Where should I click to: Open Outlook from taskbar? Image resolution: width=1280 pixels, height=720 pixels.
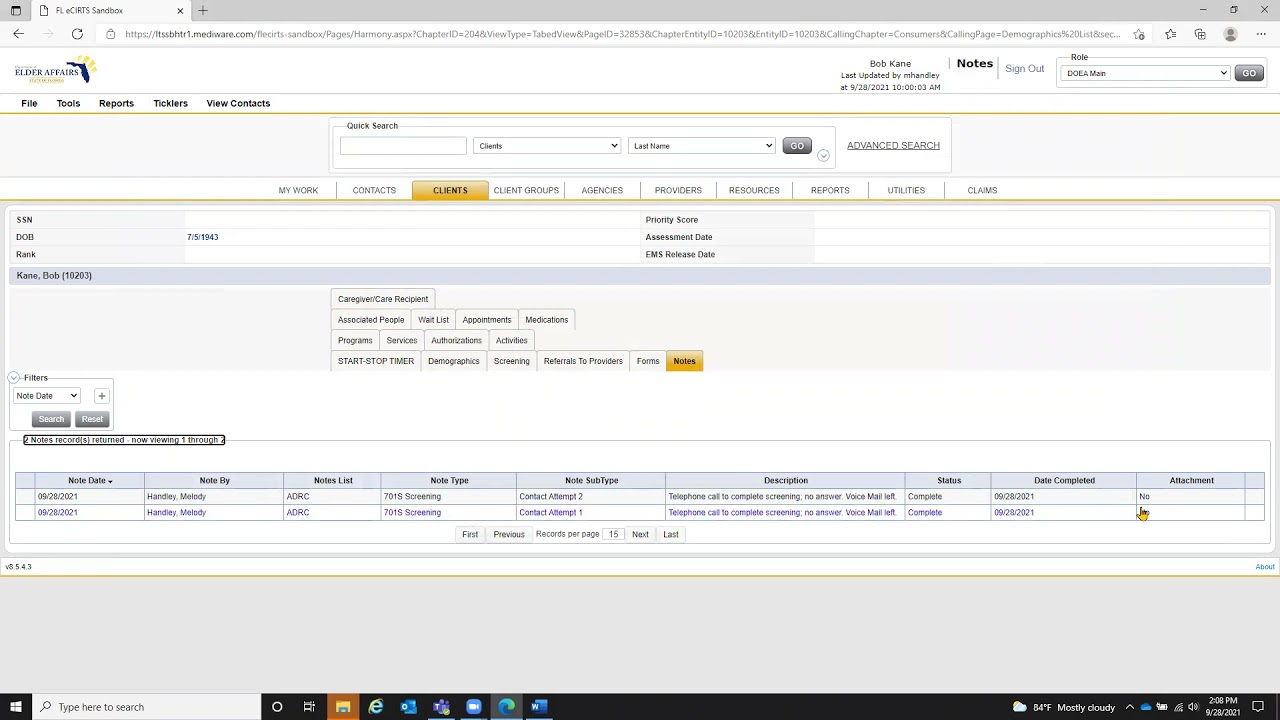[x=408, y=707]
